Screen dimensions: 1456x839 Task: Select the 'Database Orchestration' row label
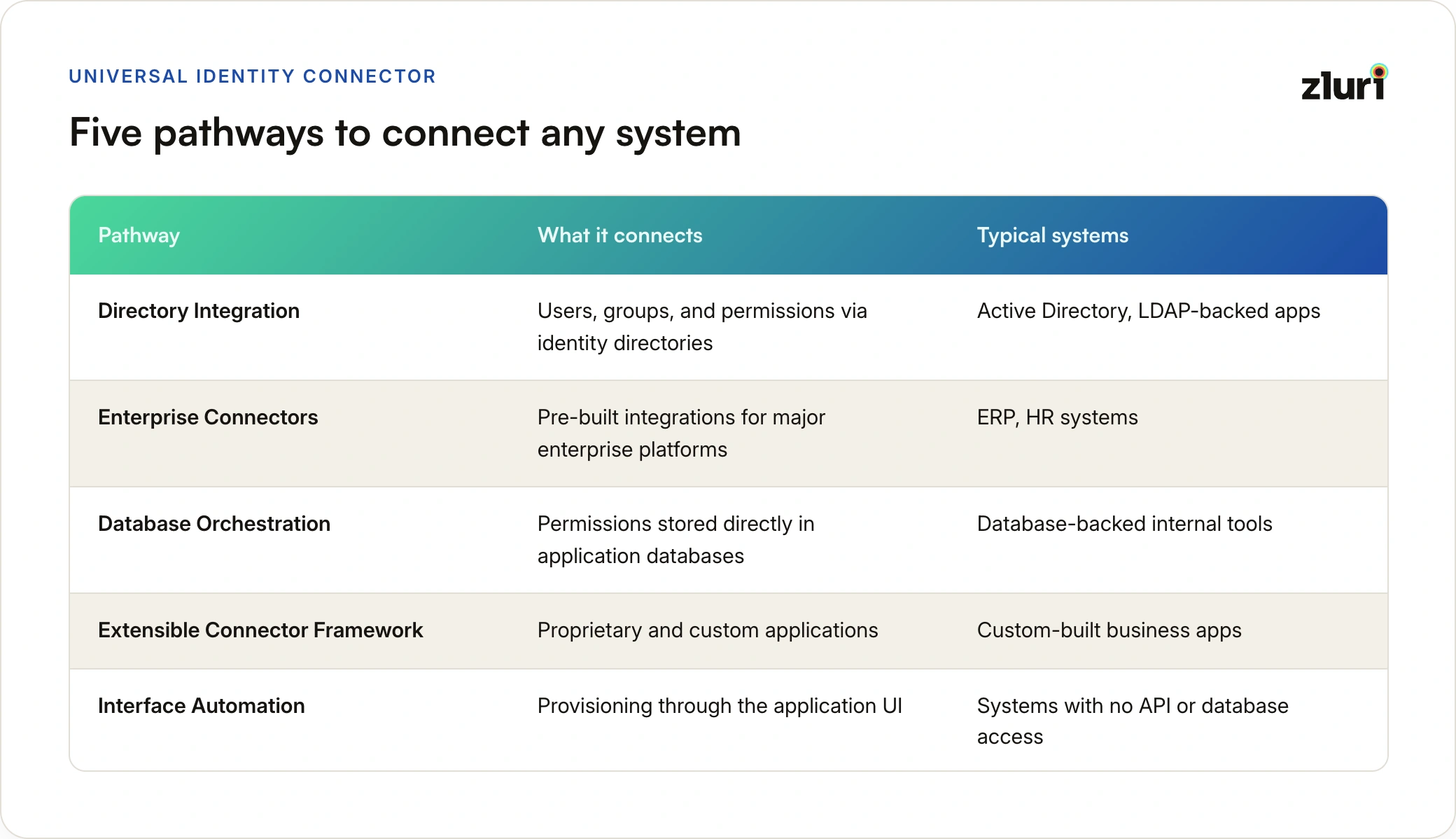point(214,524)
